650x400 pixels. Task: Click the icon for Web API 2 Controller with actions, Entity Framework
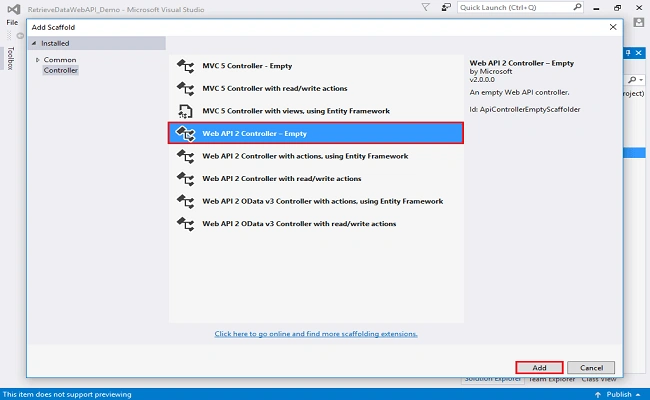(x=185, y=156)
